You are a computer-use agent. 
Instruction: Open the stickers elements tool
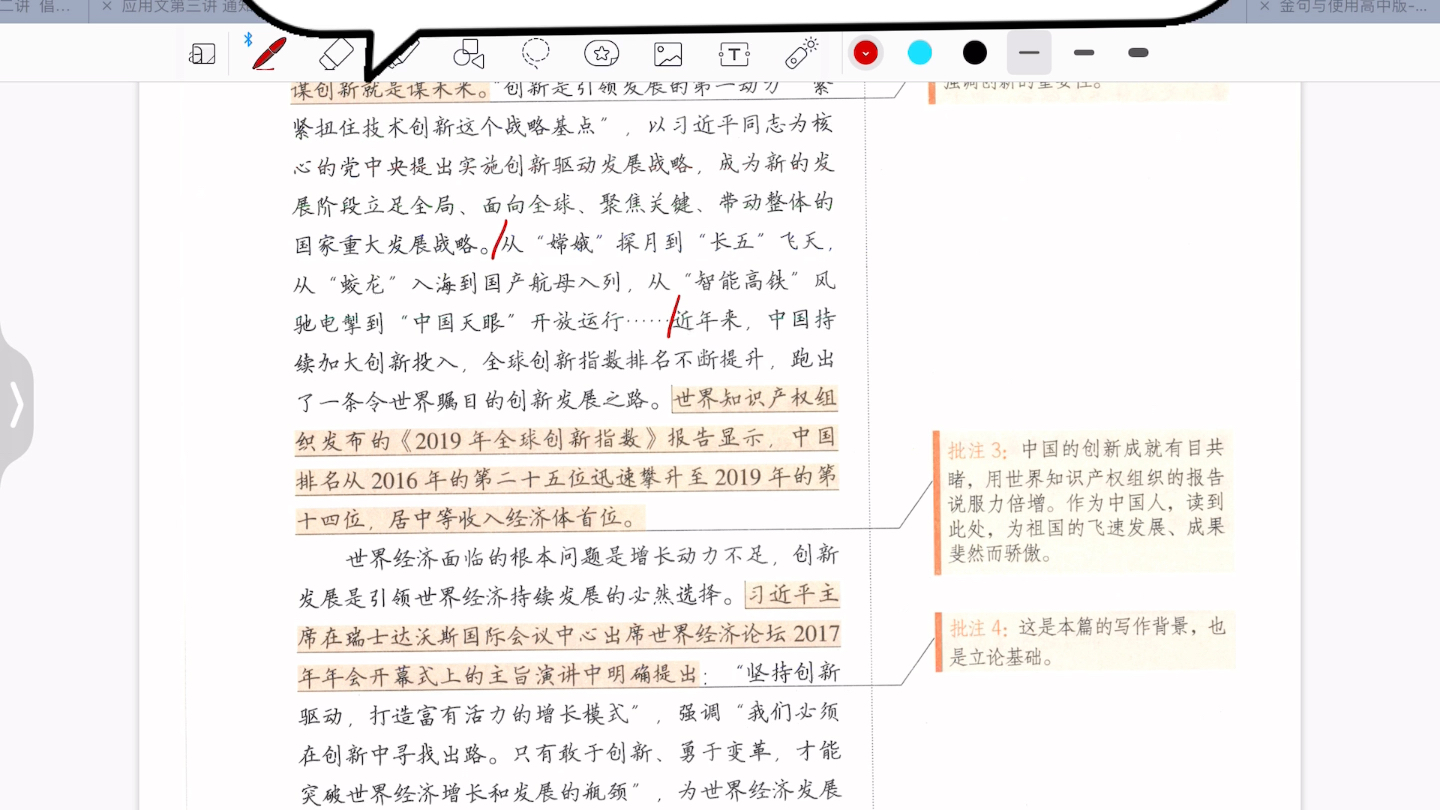[x=601, y=54]
